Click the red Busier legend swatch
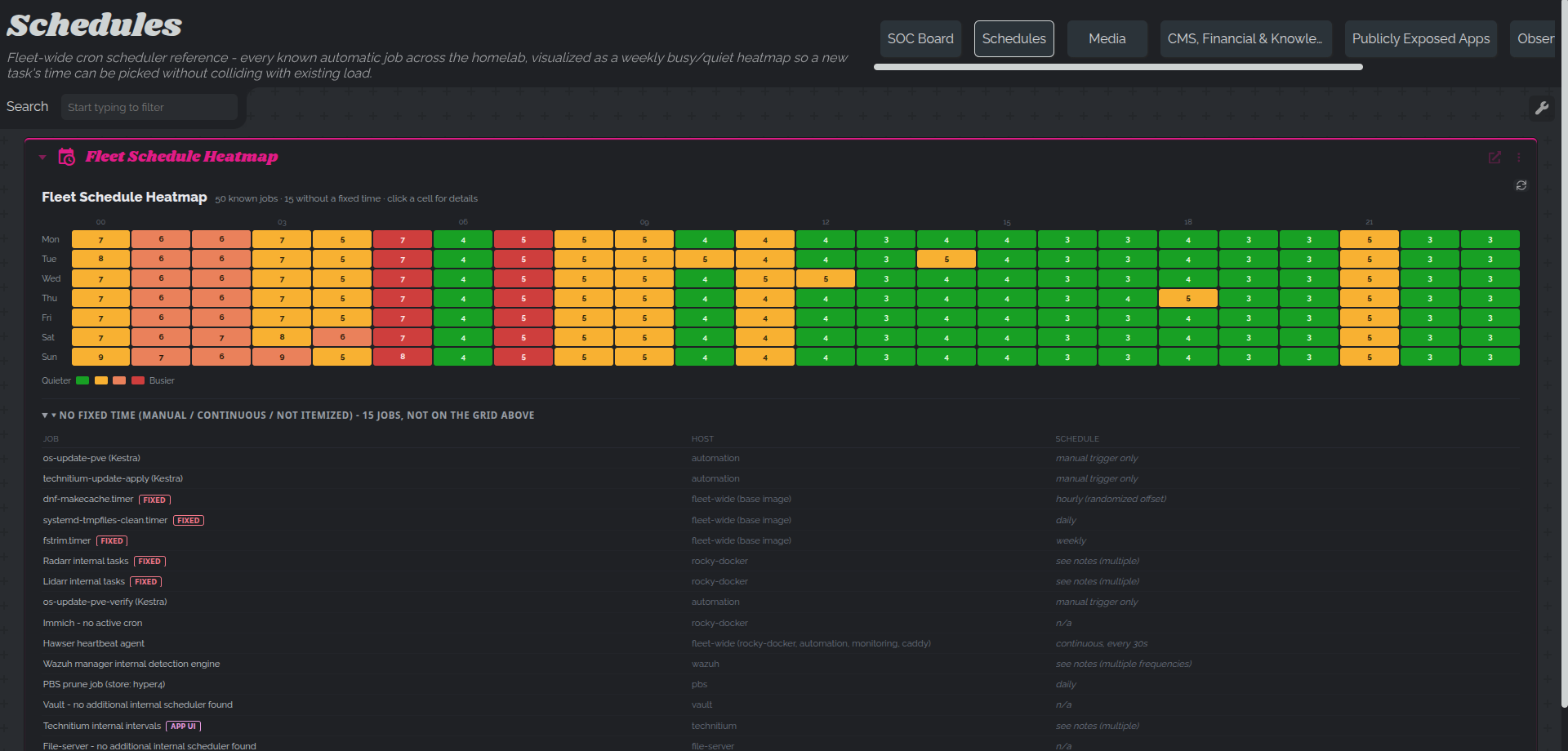The image size is (1568, 751). click(x=138, y=380)
